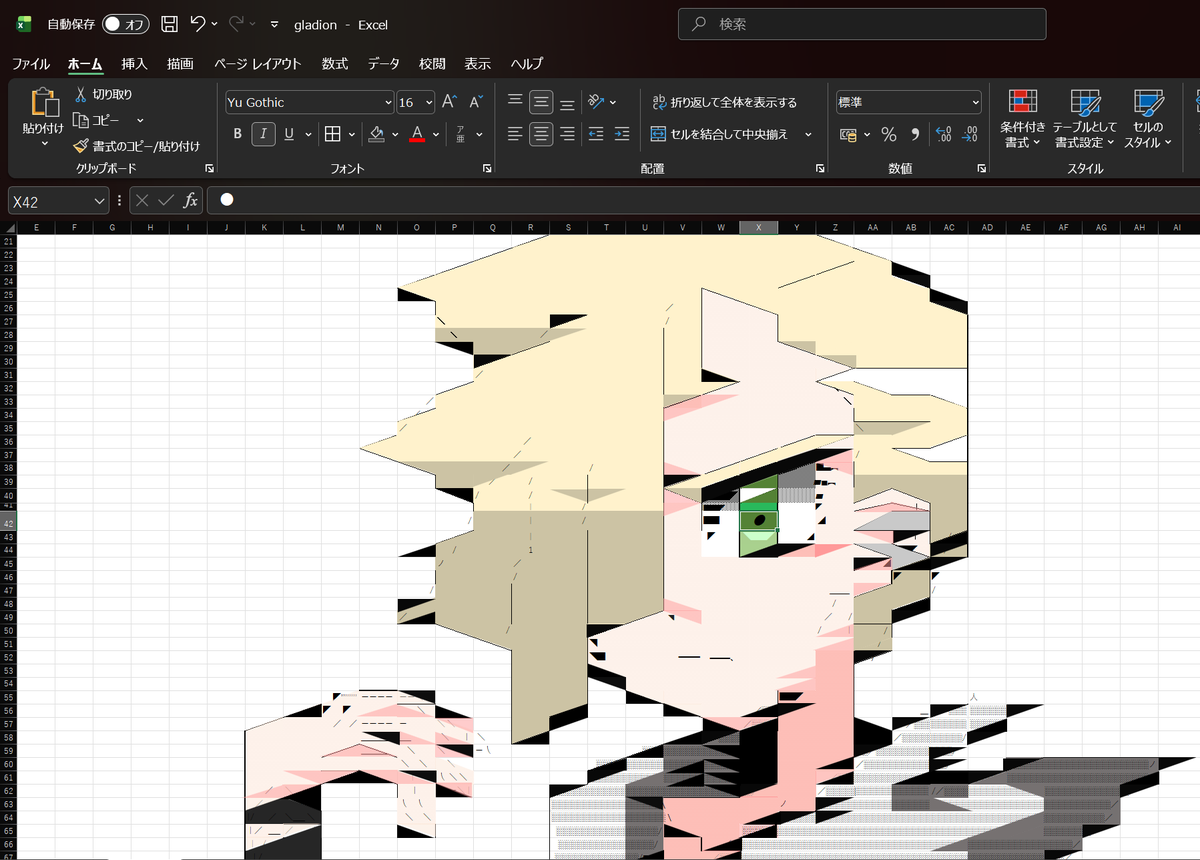Click the Percent Style icon

coord(888,134)
